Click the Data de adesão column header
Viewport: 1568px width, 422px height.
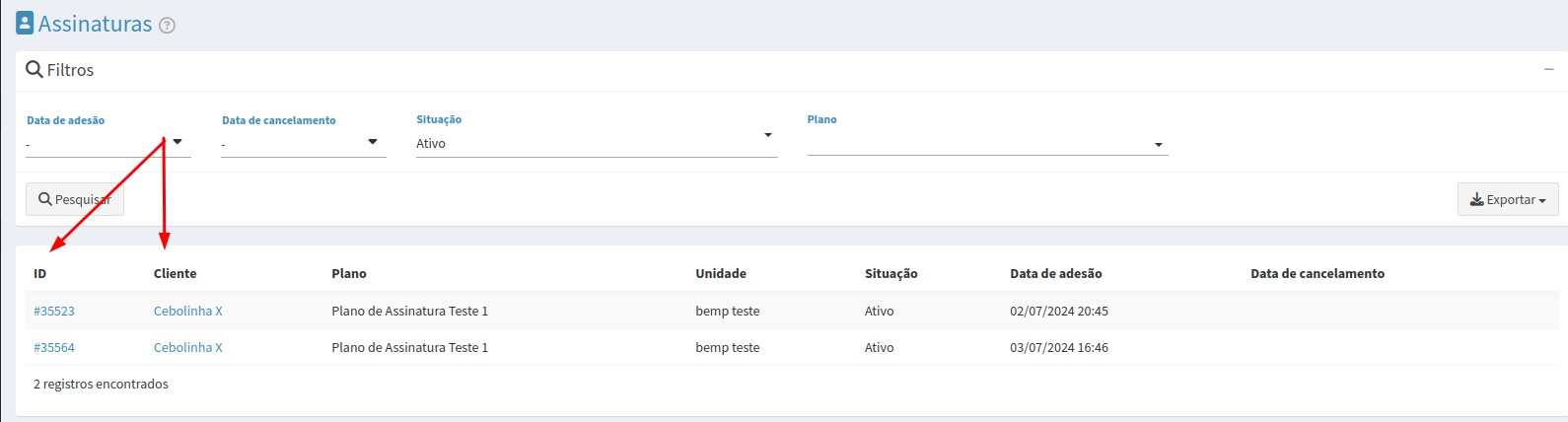1056,273
